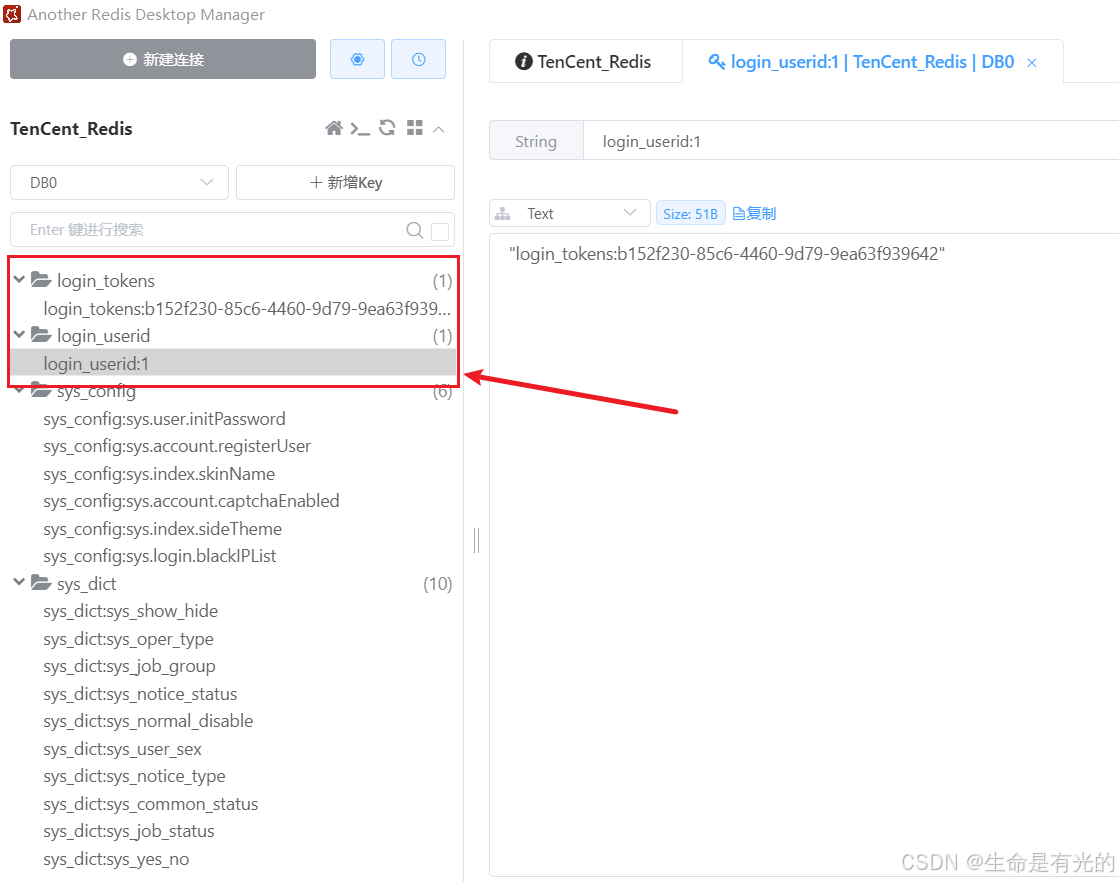Open key login_tokens:b152f230-85c6-4460-9d79-9ea63f939...
This screenshot has height=882, width=1119.
point(247,308)
